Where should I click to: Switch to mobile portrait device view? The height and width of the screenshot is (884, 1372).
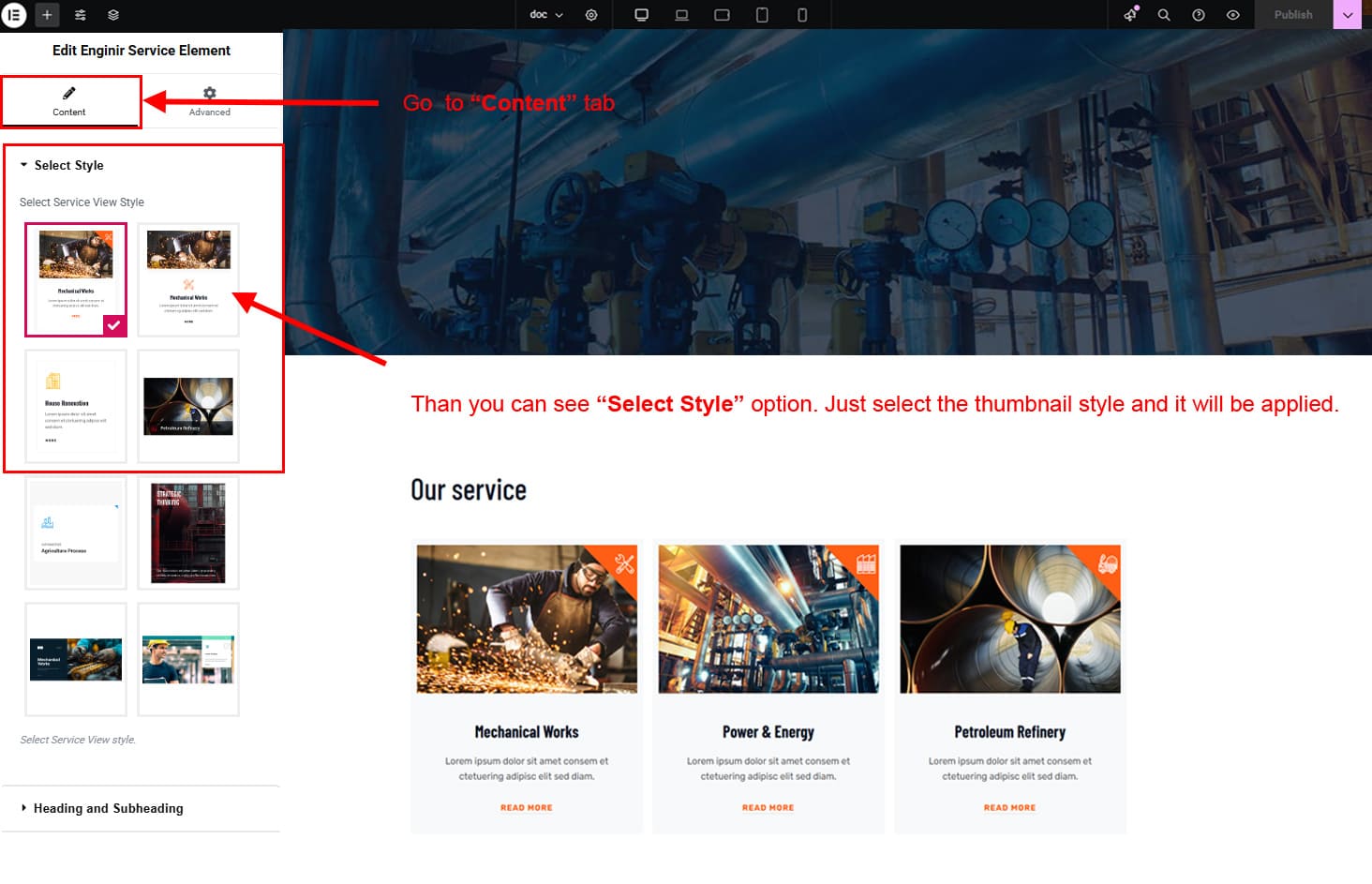[x=802, y=15]
